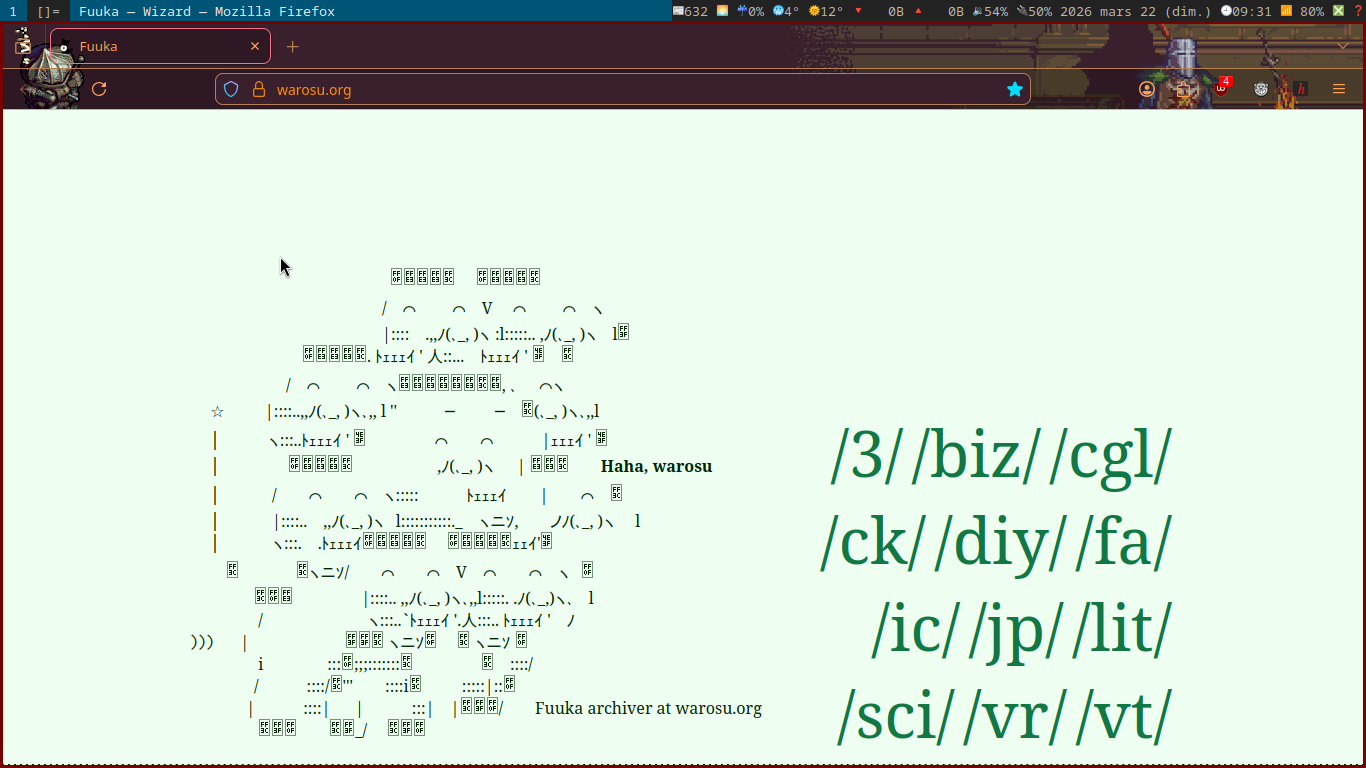The image size is (1366, 768).
Task: Click the monkey face extension icon
Action: pos(1261,89)
